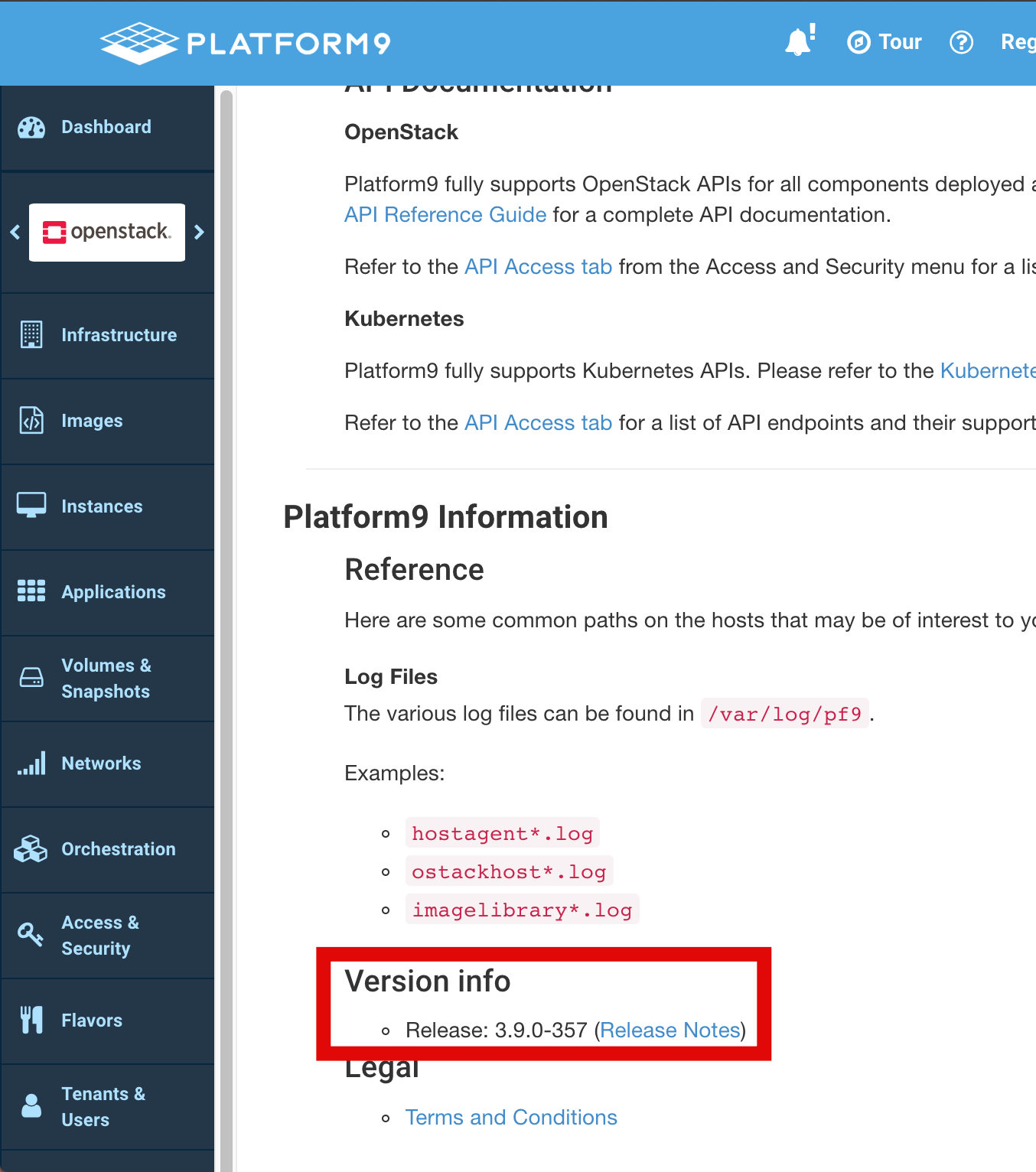Open the Dashboard from the sidebar

pos(106,126)
